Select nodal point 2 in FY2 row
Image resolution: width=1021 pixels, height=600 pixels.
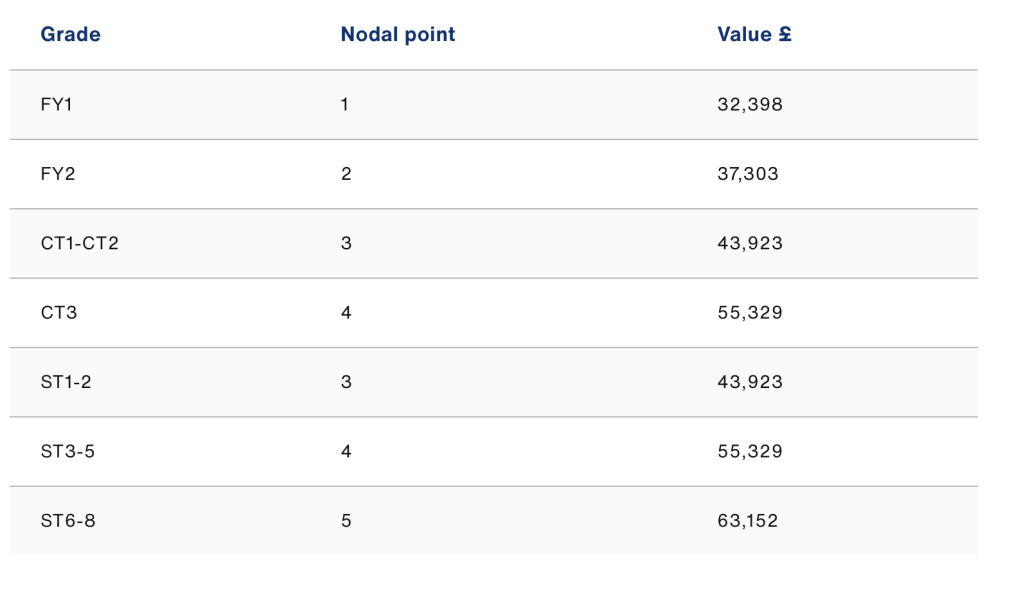346,174
